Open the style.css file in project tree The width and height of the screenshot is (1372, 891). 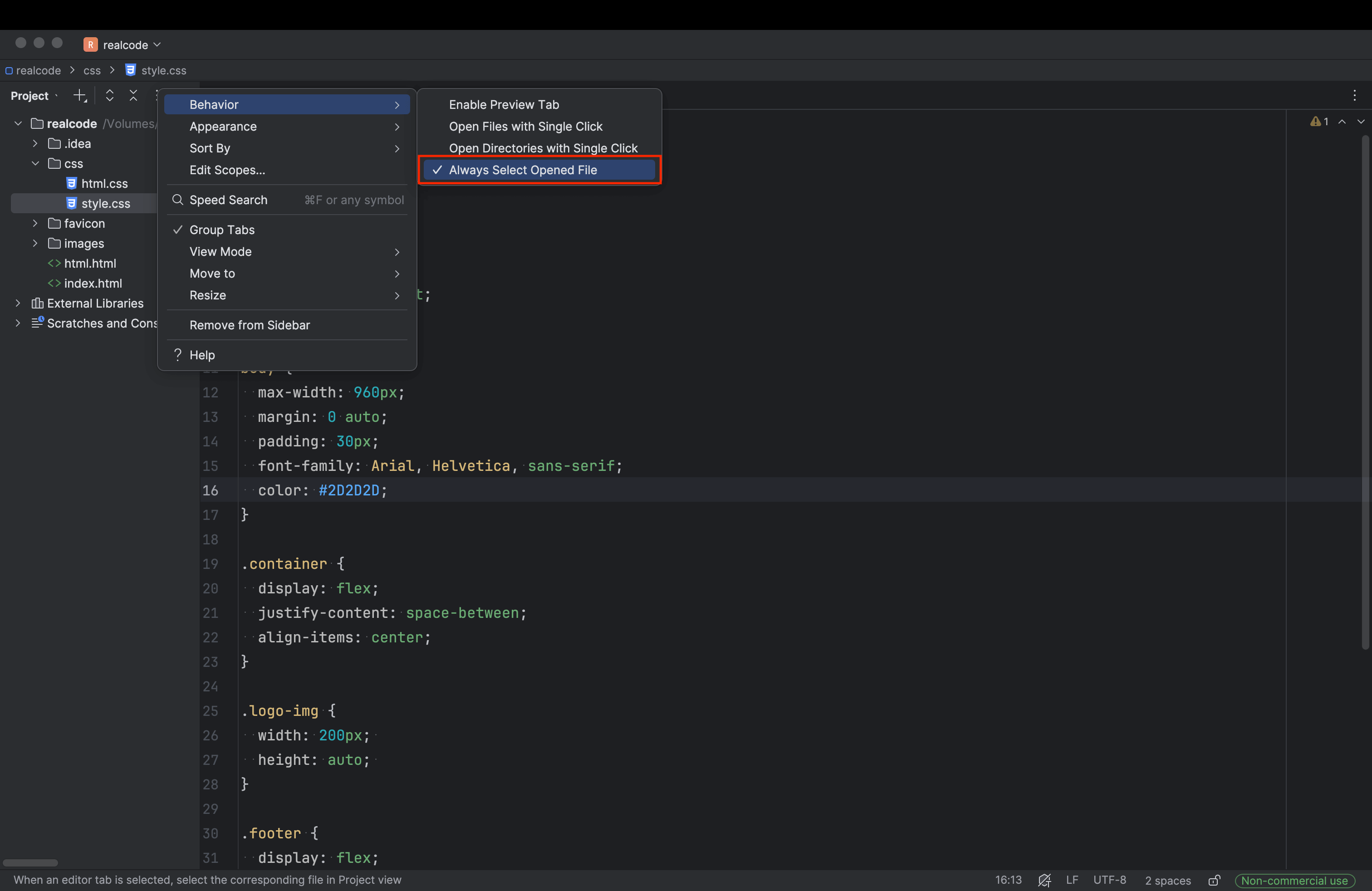(106, 203)
